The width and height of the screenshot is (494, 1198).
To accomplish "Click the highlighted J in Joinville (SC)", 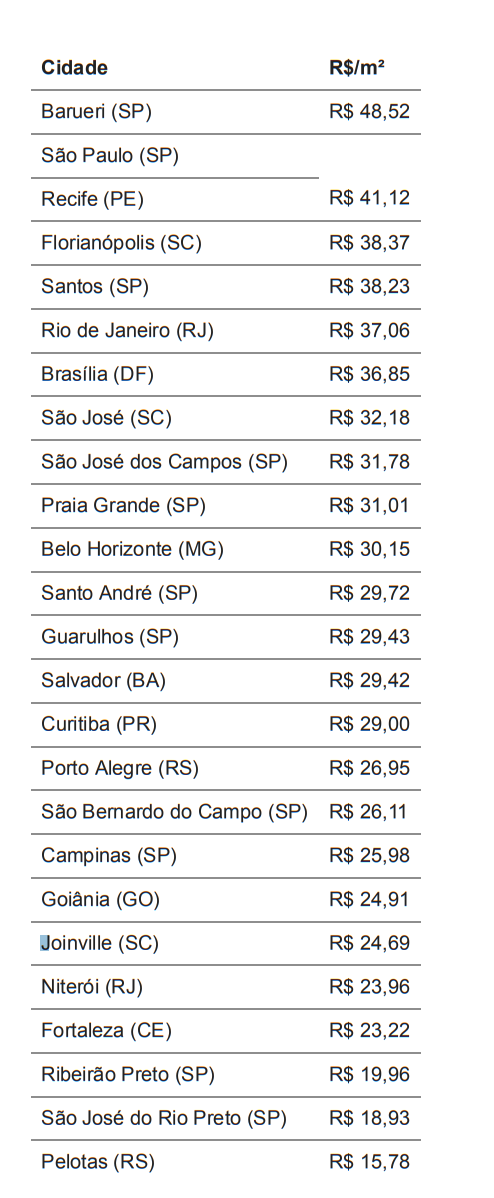I will [x=44, y=943].
